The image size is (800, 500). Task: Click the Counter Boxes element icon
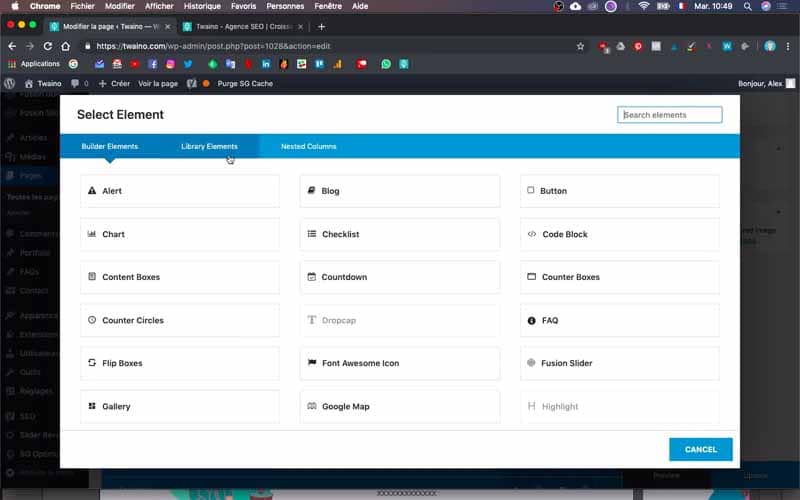point(532,277)
